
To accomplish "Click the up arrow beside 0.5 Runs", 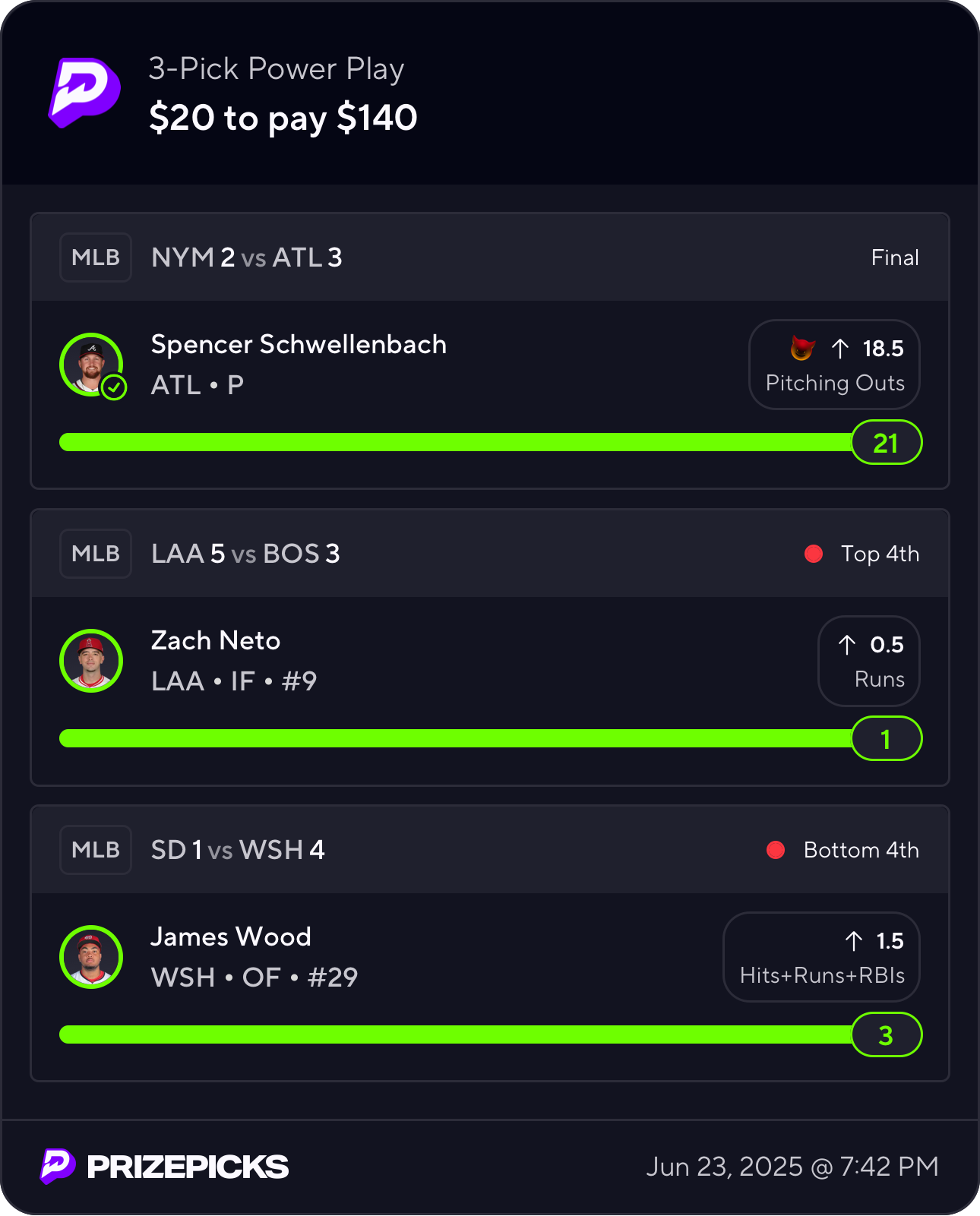I will [847, 645].
